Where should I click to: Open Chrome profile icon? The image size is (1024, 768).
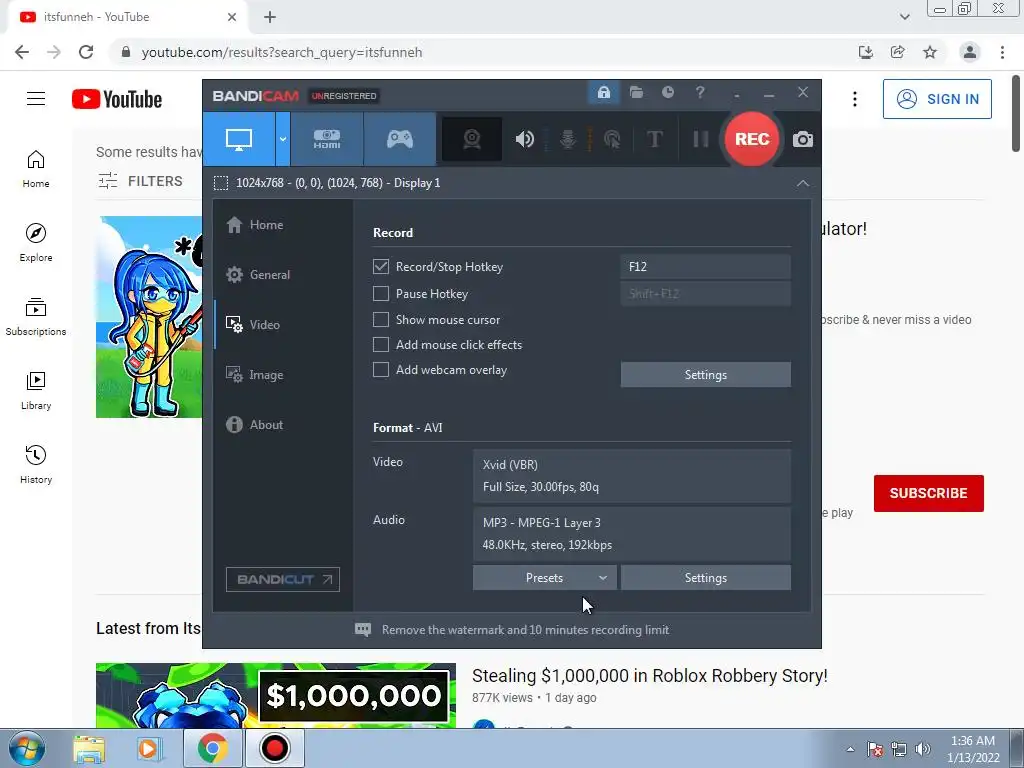pyautogui.click(x=970, y=52)
